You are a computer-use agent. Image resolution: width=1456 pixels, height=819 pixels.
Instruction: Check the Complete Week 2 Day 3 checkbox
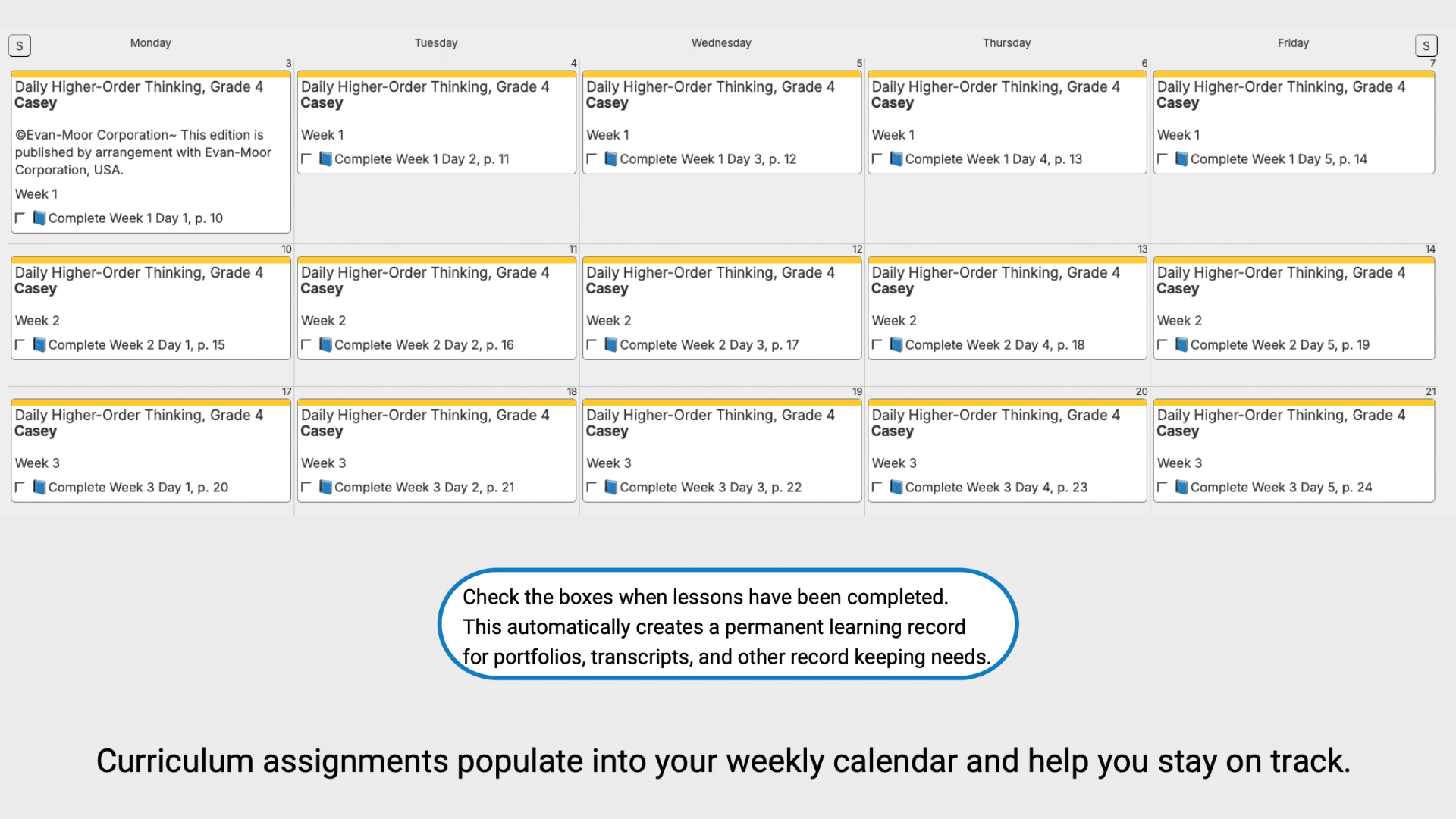(593, 344)
